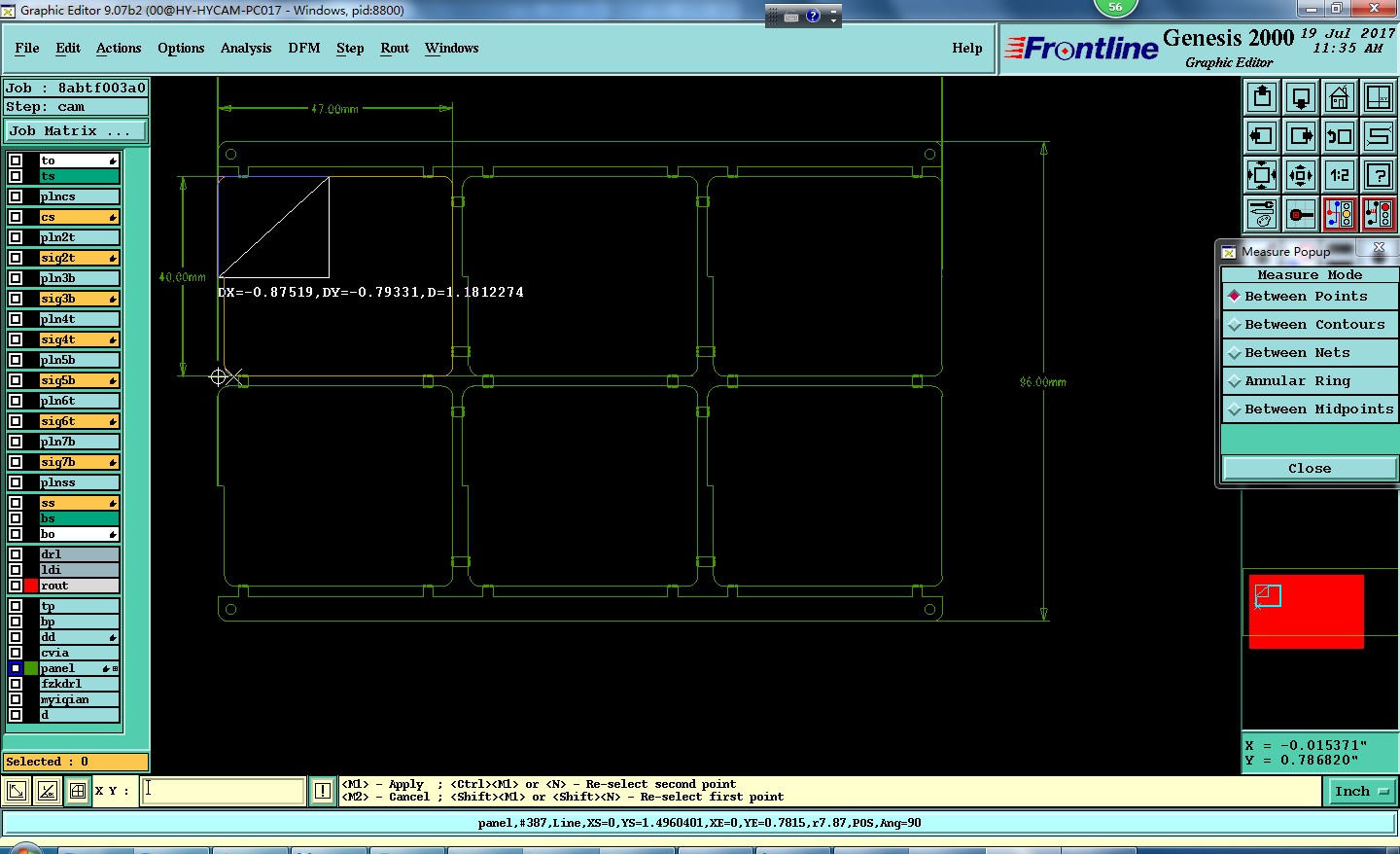1400x854 pixels.
Task: Click the Help button
Action: point(966,48)
